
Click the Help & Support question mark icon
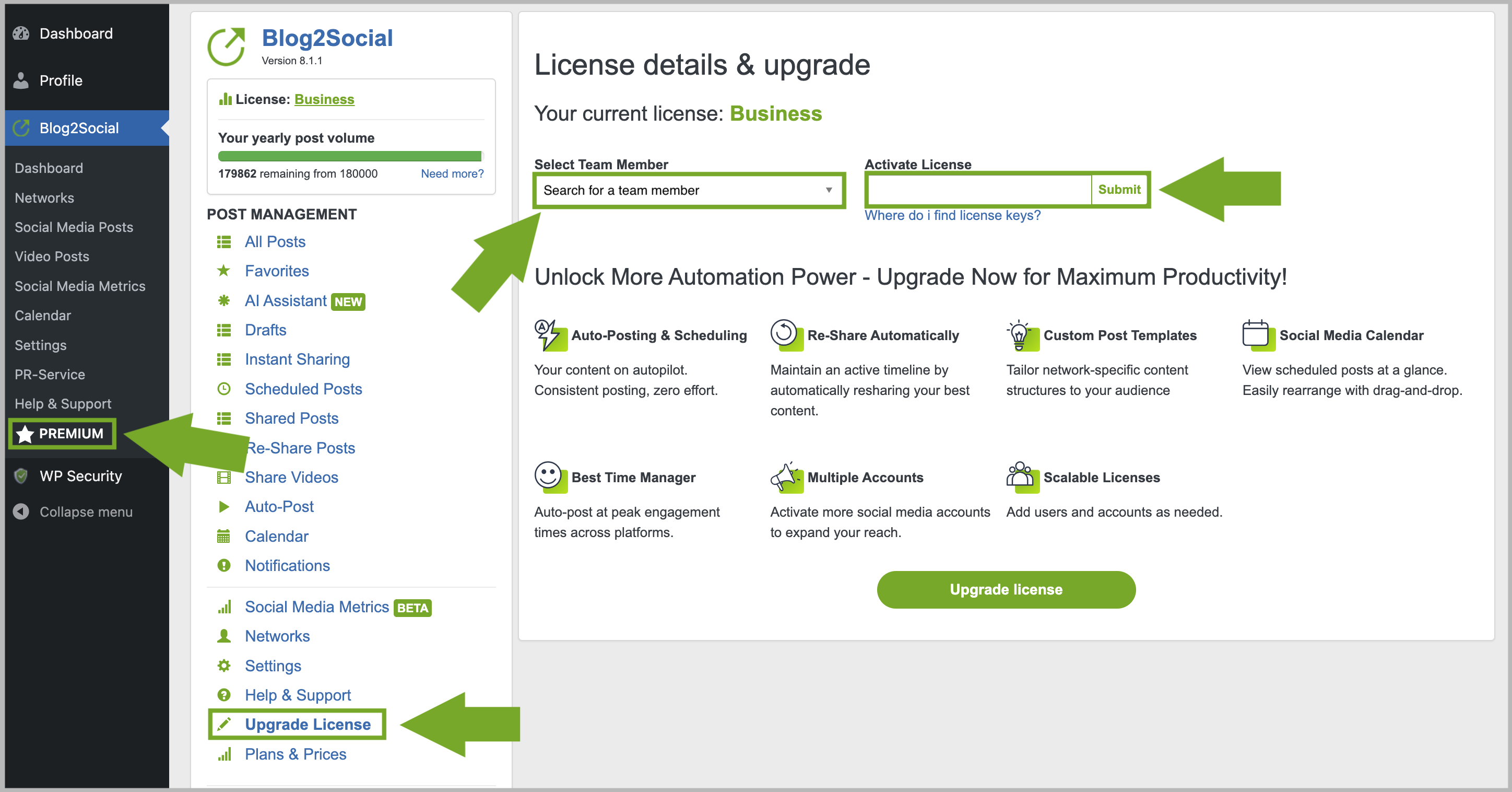223,695
